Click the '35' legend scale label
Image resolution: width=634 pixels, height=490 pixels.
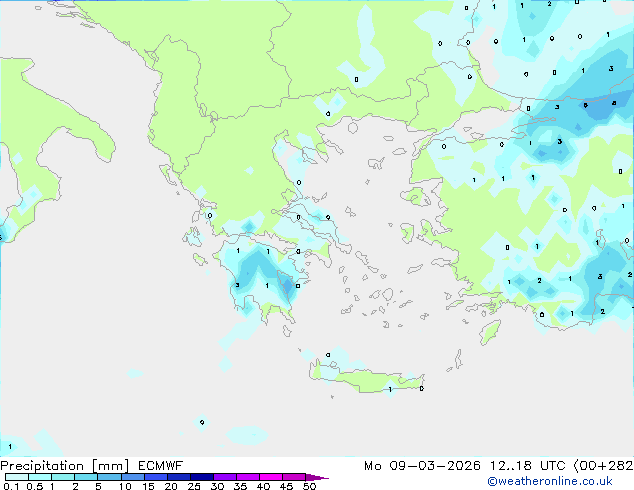pos(240,486)
